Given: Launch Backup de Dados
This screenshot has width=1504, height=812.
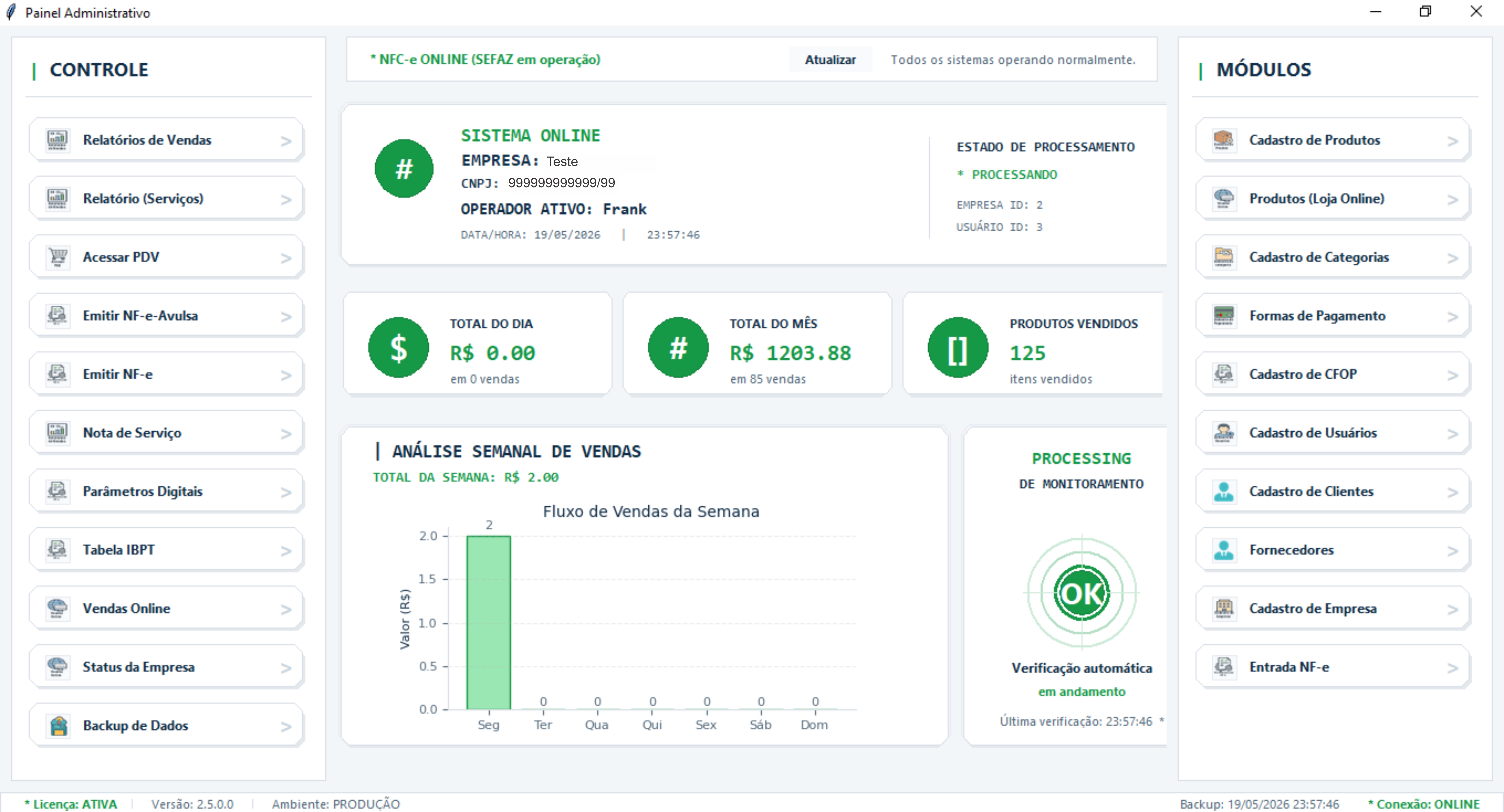Looking at the screenshot, I should [166, 726].
